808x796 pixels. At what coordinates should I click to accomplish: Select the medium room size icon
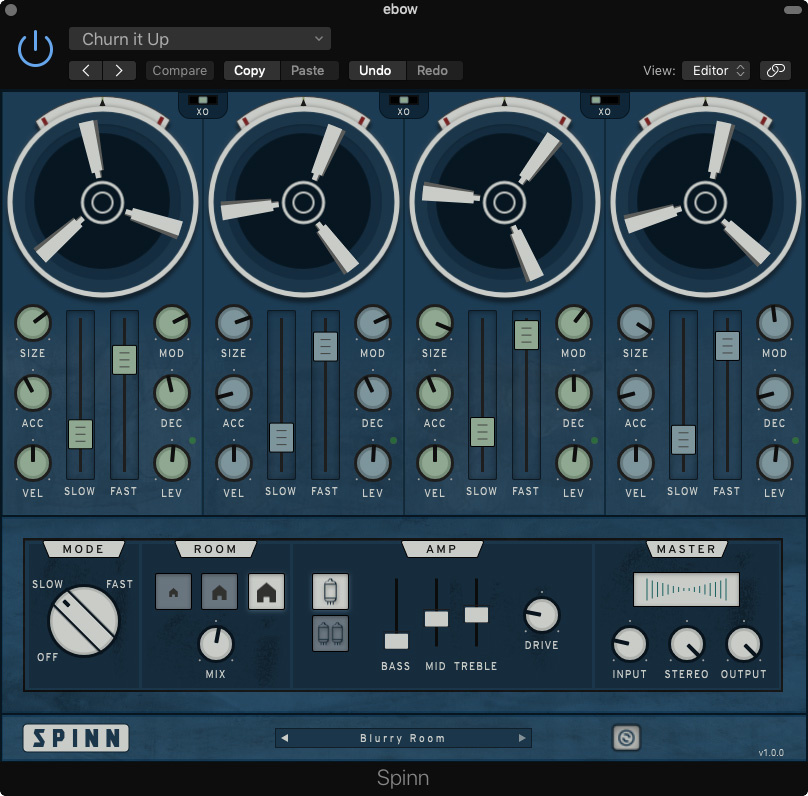(220, 591)
